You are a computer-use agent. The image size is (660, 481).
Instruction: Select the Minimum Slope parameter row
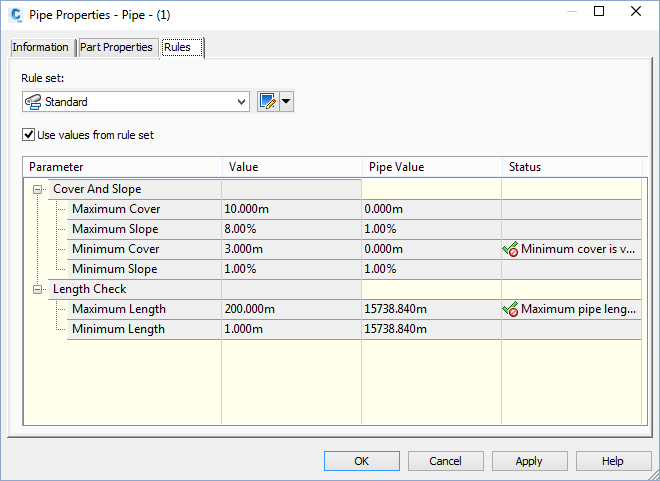tap(114, 269)
